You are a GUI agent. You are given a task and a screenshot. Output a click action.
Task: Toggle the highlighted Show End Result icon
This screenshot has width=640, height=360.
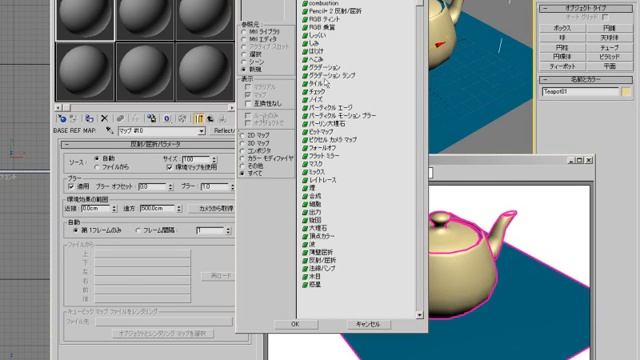tap(198, 118)
